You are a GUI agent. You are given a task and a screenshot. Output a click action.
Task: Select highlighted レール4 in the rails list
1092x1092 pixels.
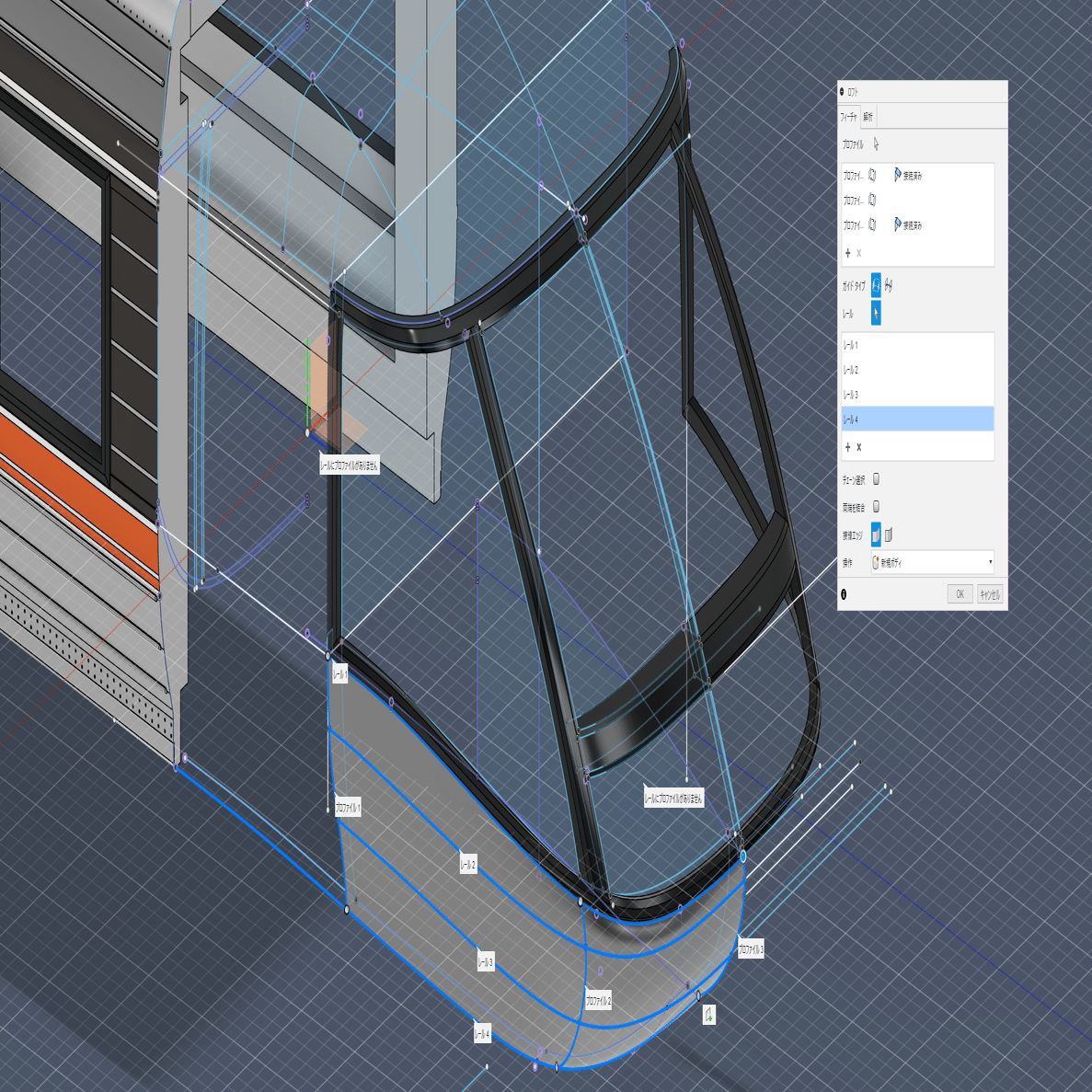(x=917, y=420)
